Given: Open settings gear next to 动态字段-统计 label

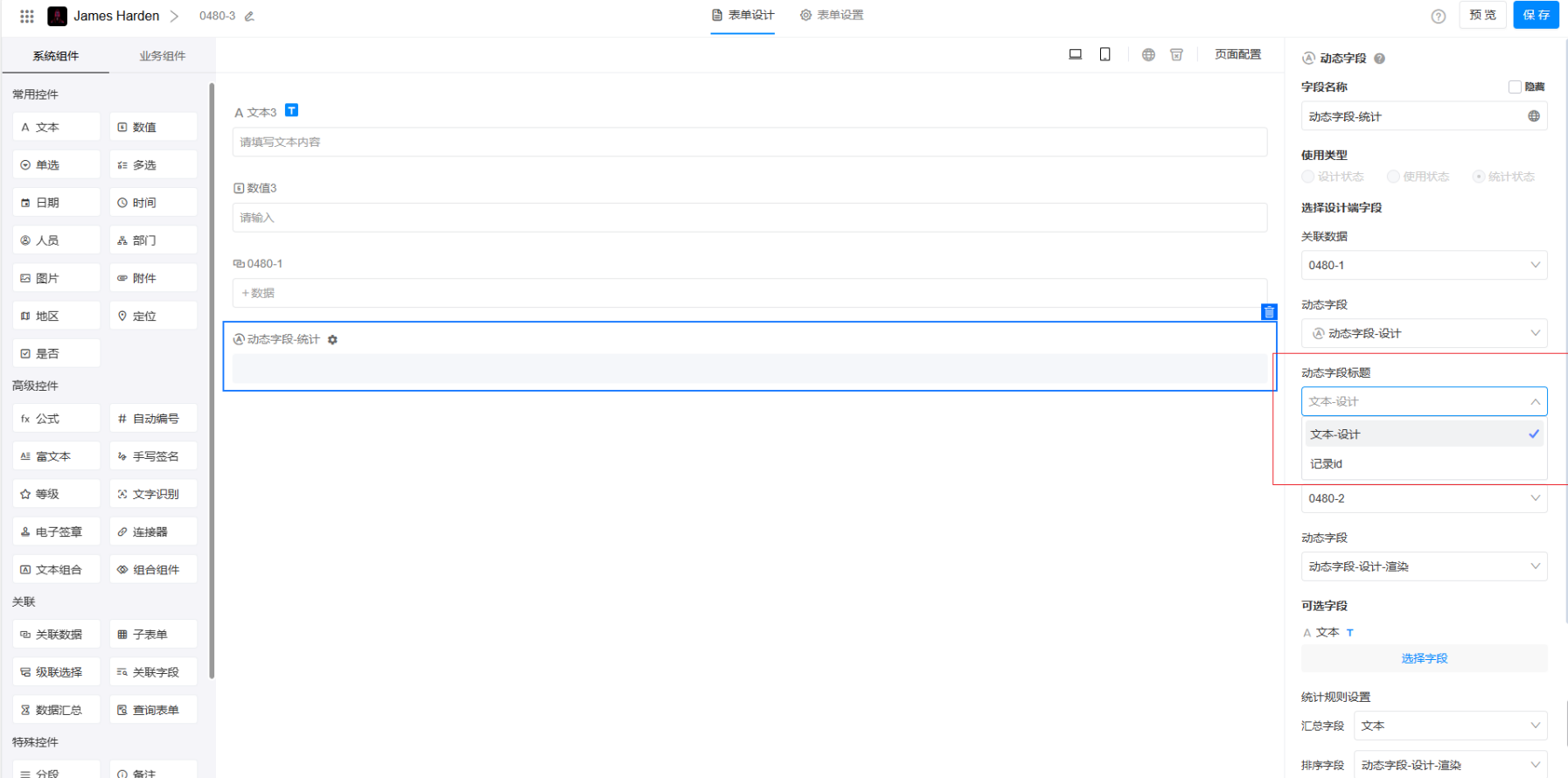Looking at the screenshot, I should point(332,340).
